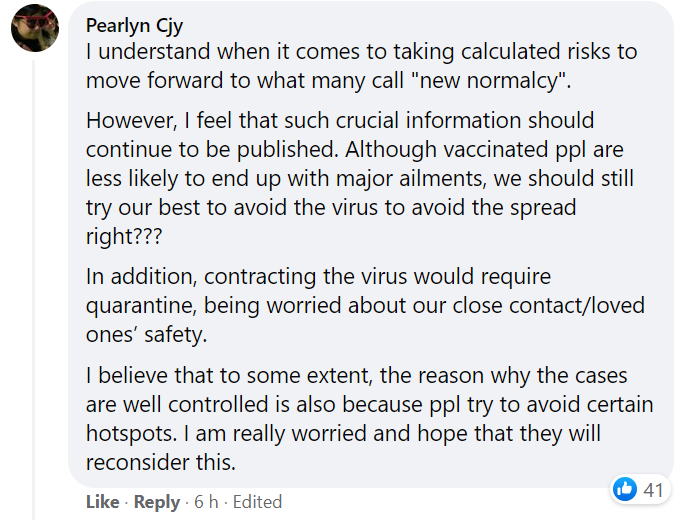
Task: Click the paragraph starting "I believe that"
Action: (x=369, y=419)
